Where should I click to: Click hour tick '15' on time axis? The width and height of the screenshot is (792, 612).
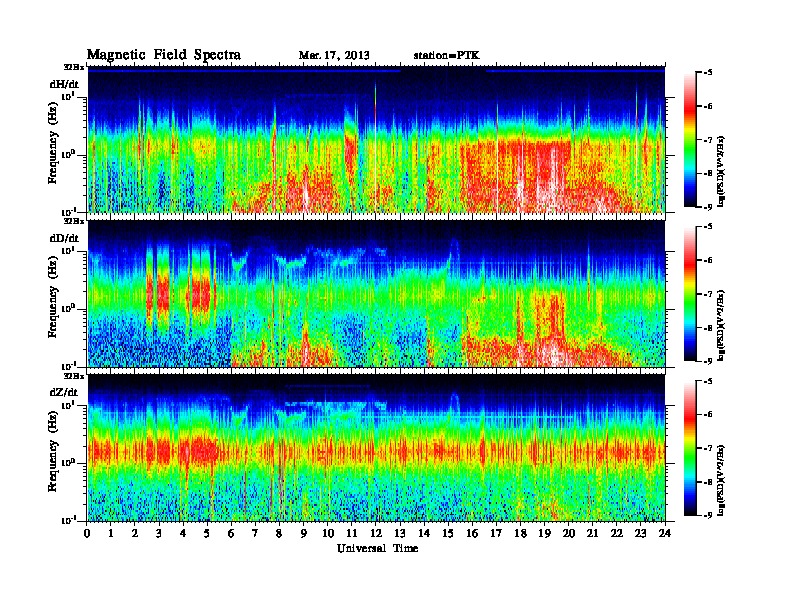pos(449,533)
